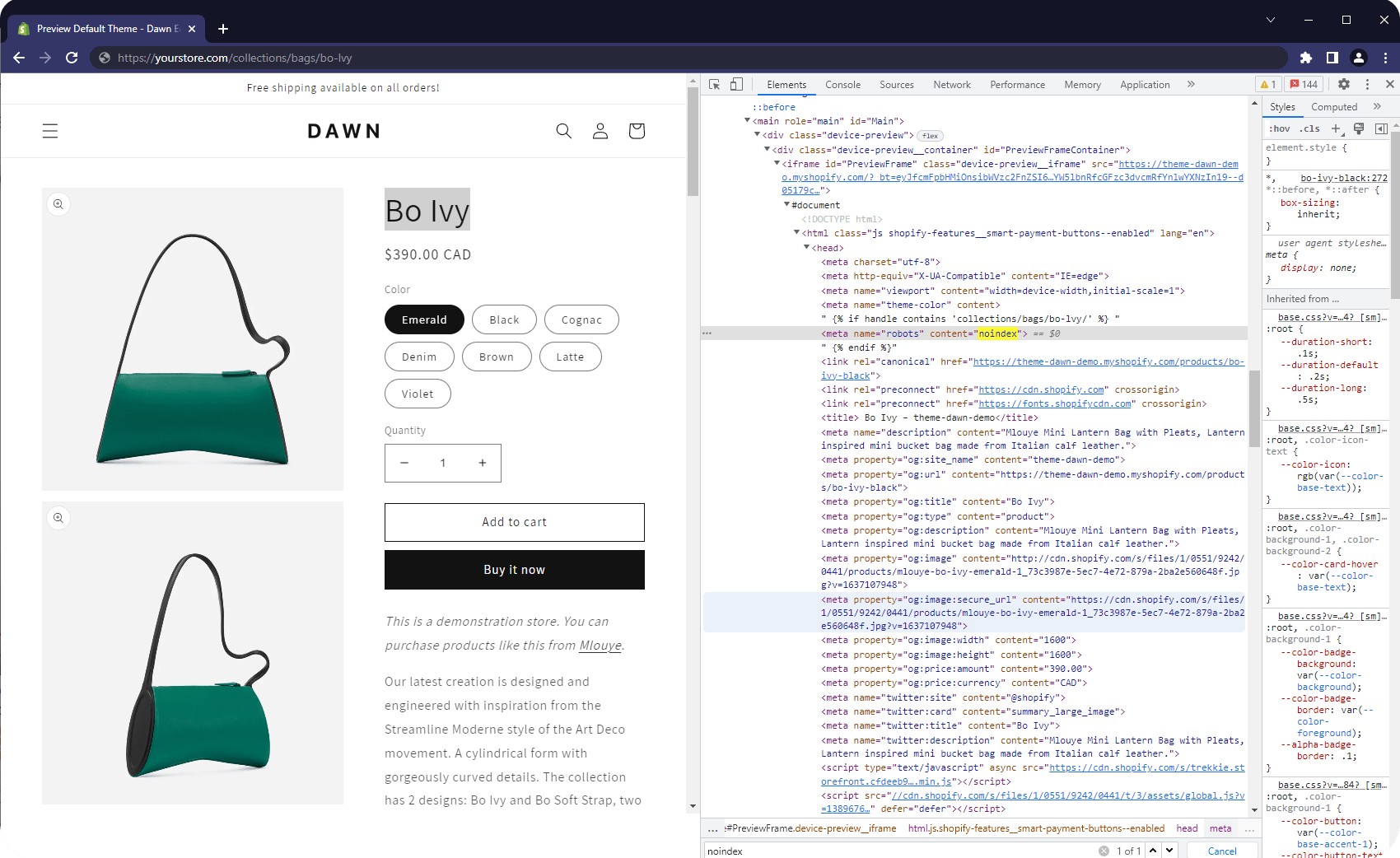Activate the inspect element picker
The height and width of the screenshot is (858, 1400).
[x=714, y=84]
